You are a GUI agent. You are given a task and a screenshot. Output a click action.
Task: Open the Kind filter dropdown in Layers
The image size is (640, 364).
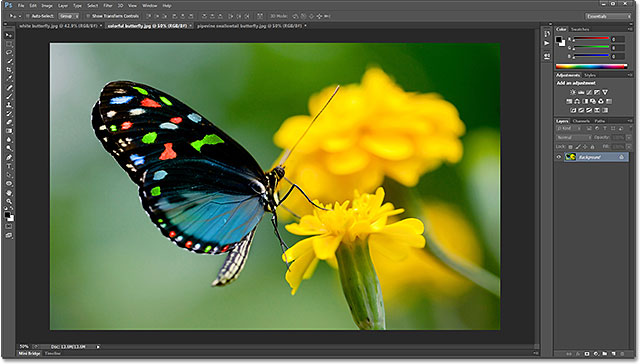click(x=569, y=129)
